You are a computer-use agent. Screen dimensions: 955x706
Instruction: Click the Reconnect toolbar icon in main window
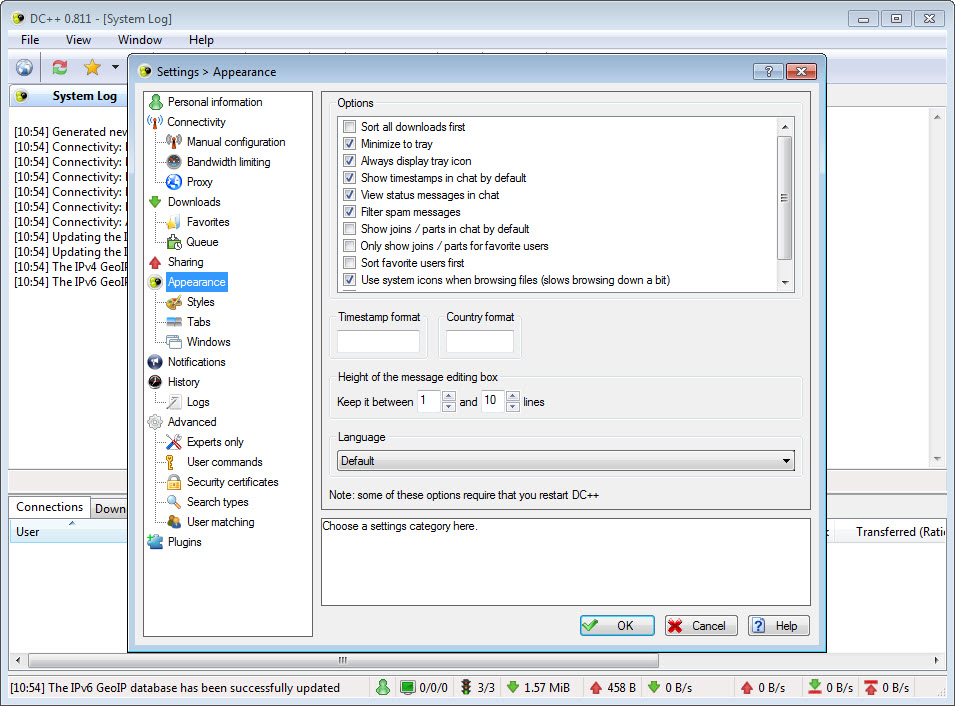point(60,67)
